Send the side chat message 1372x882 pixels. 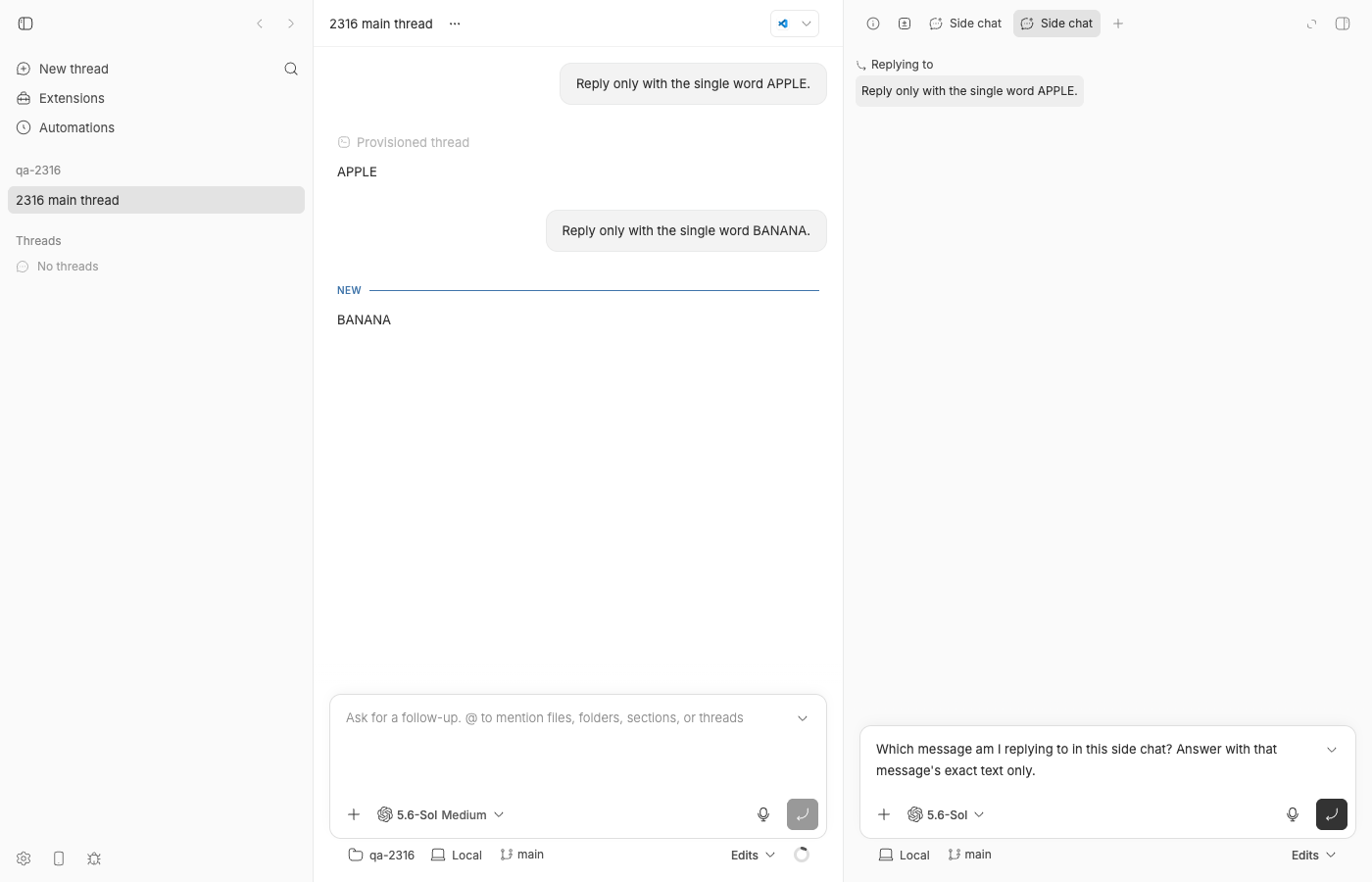click(1332, 814)
